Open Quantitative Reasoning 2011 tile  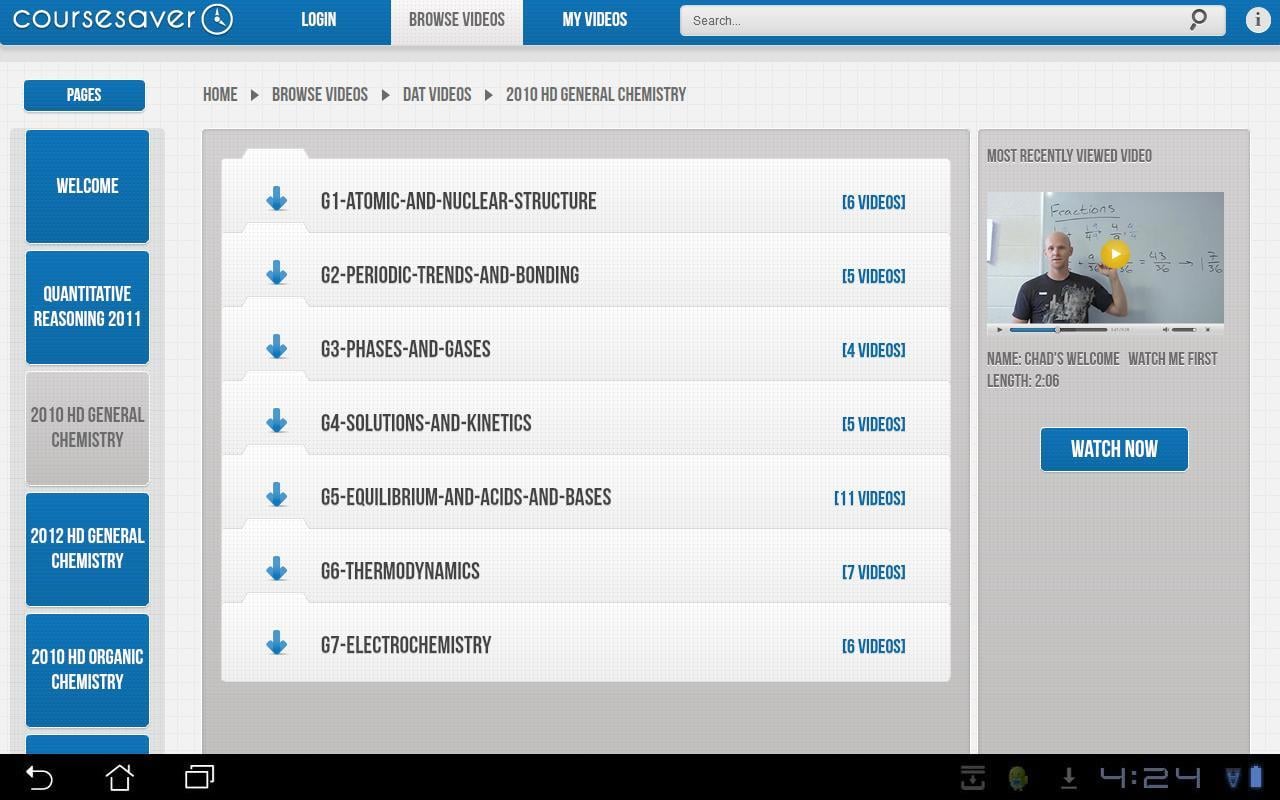tap(87, 307)
